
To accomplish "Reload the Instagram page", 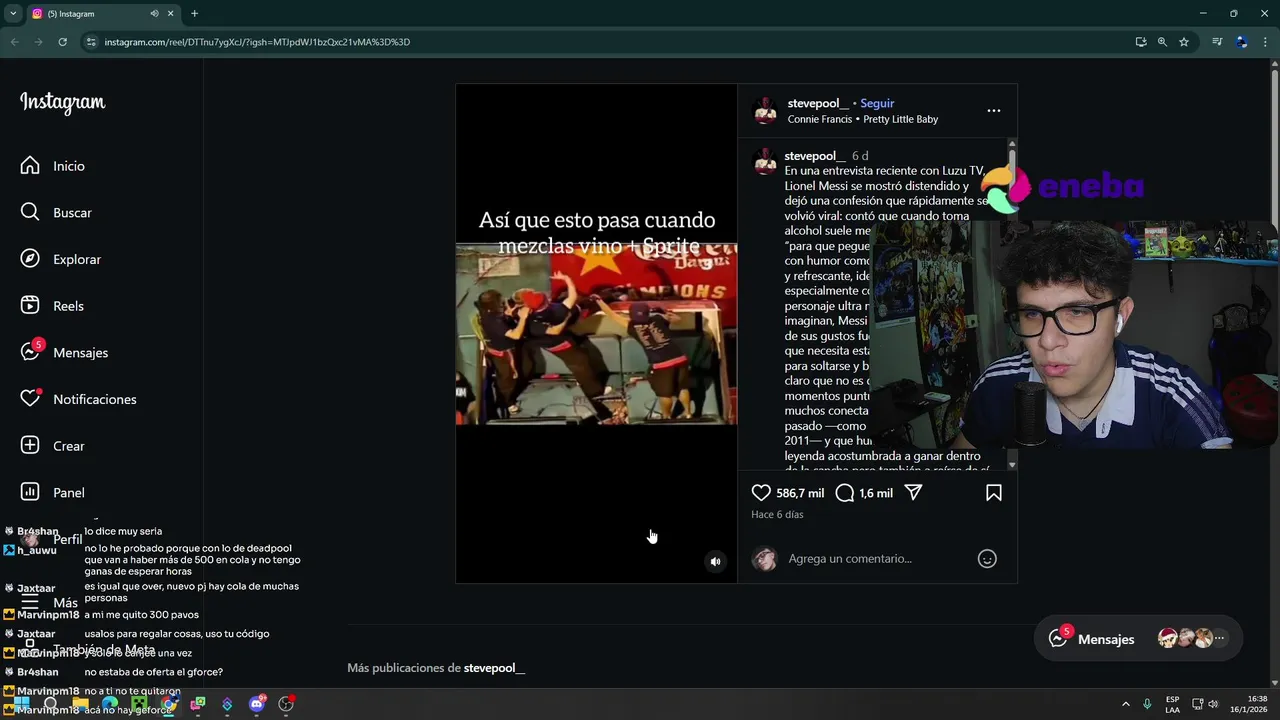I will (62, 42).
